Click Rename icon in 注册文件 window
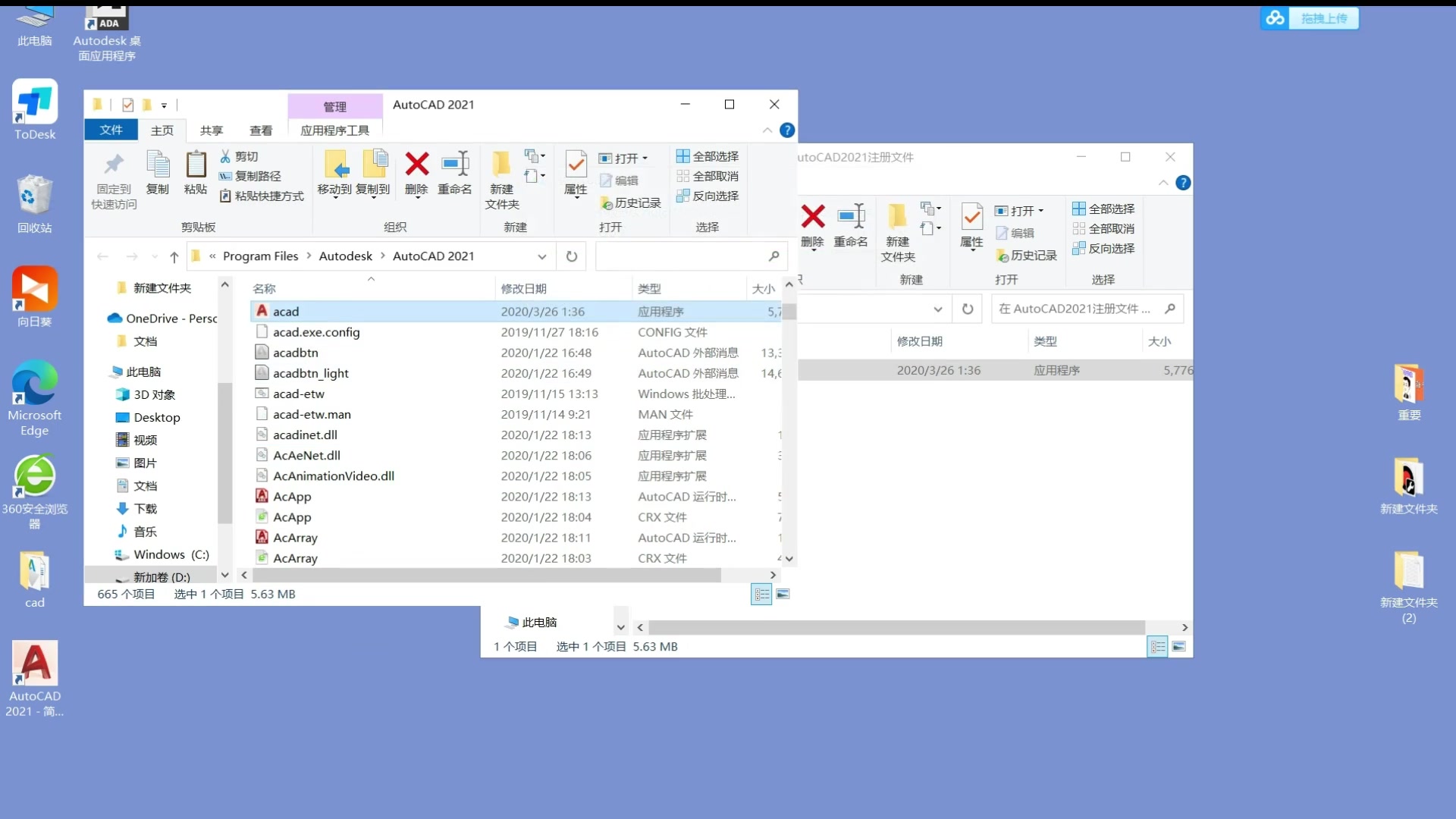1456x819 pixels. point(851,217)
